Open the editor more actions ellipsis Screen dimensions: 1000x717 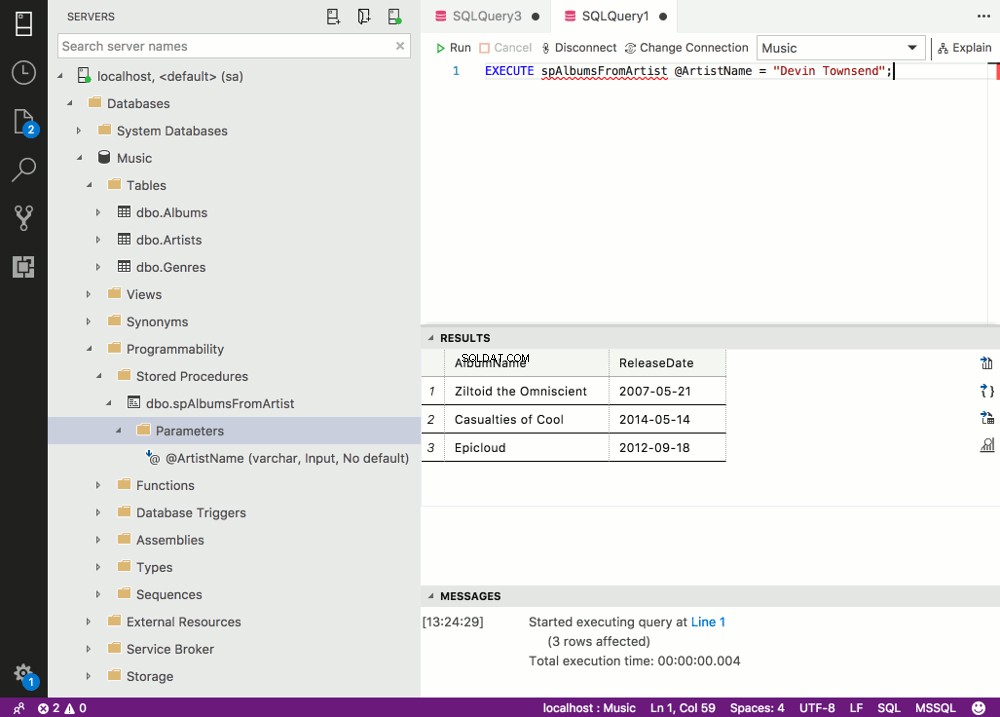coord(983,17)
